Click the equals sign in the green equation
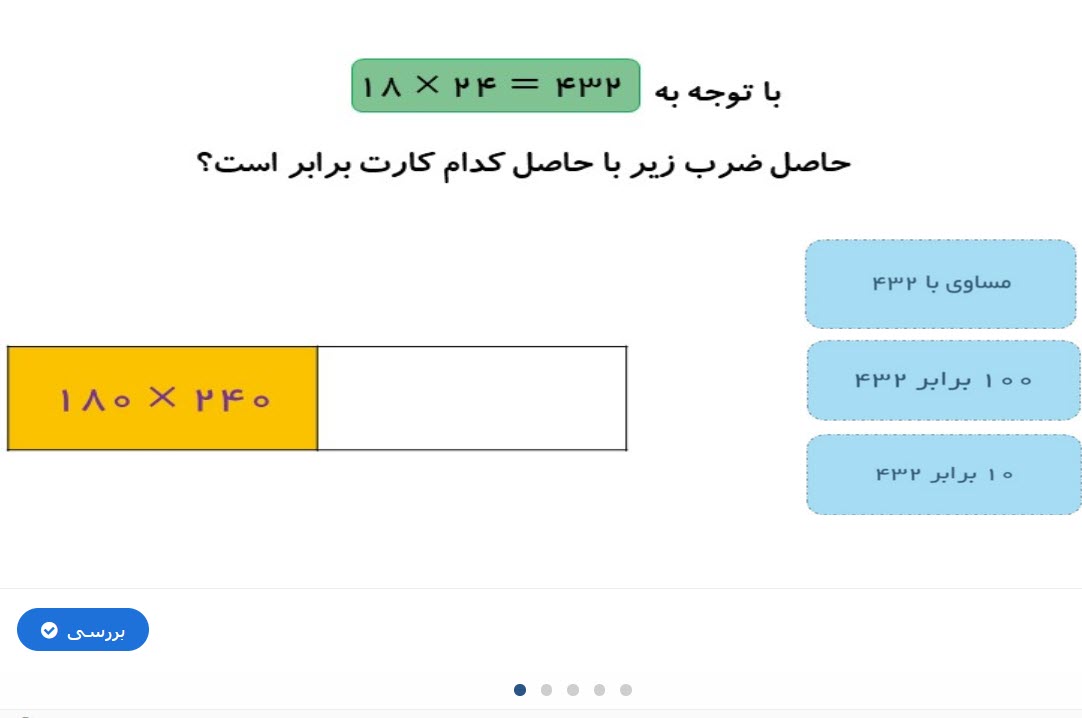This screenshot has width=1082, height=718. [524, 85]
